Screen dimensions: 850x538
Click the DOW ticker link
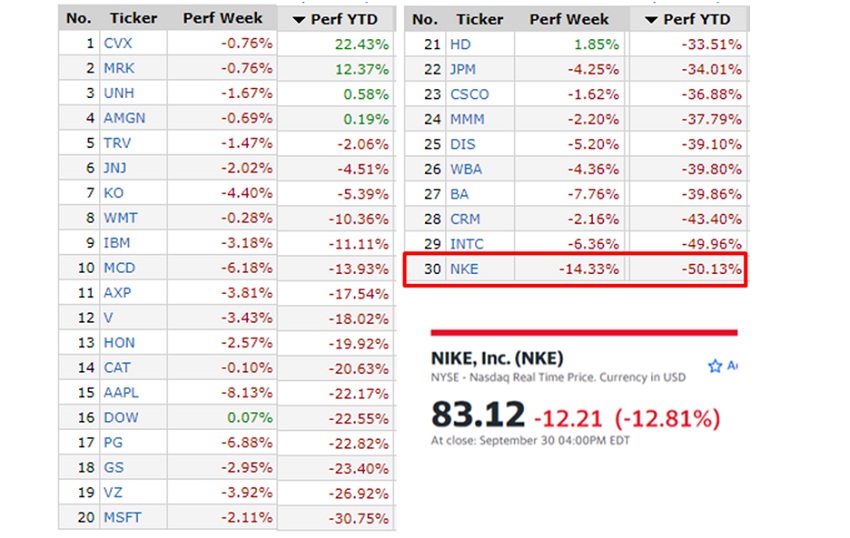point(121,418)
